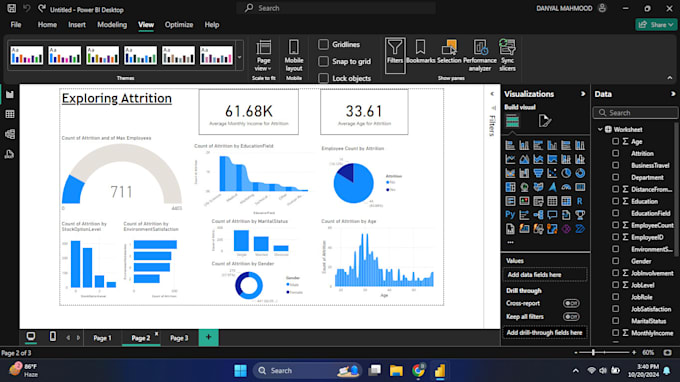680x382 pixels.
Task: Select the Metrics trophy visual
Action: pos(580,215)
